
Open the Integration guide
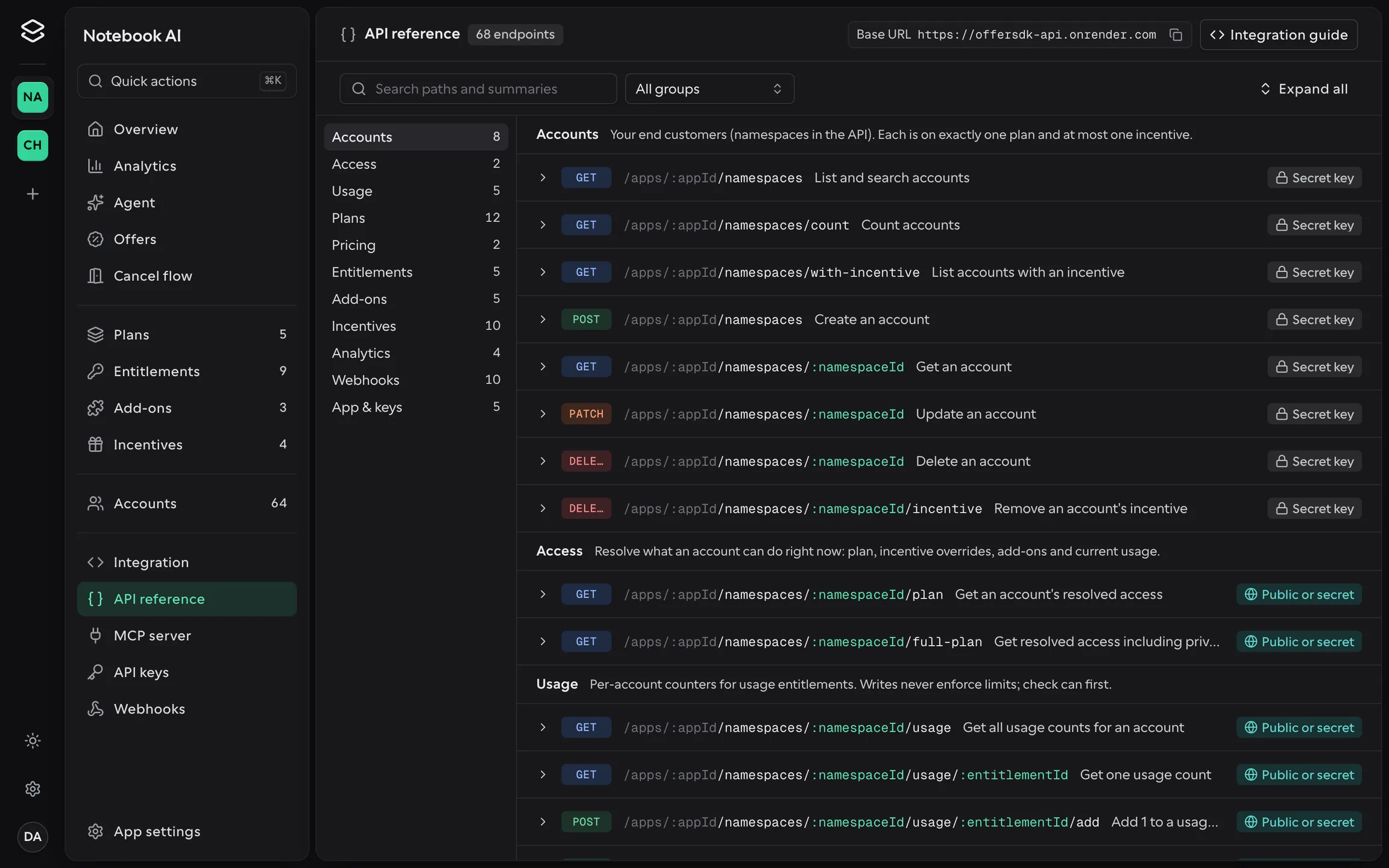pyautogui.click(x=1279, y=34)
